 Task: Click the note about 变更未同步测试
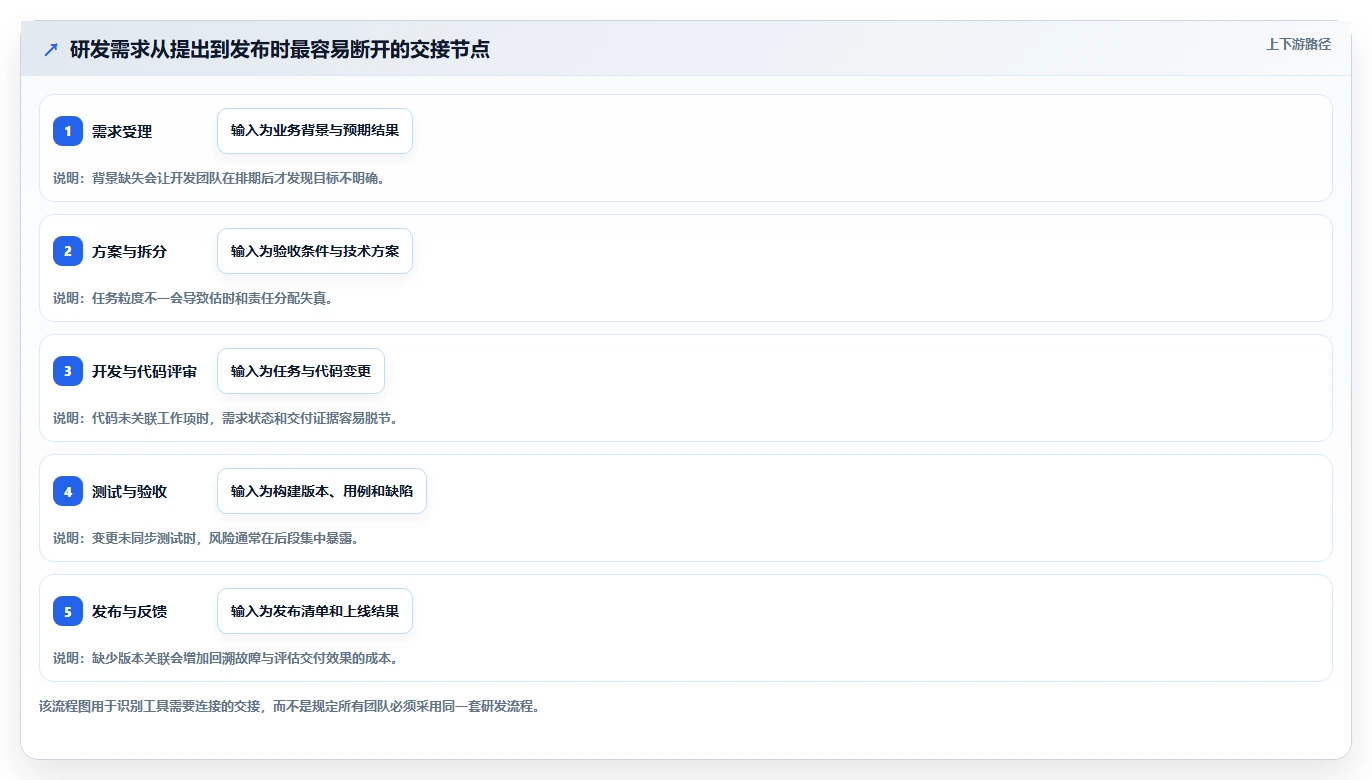pyautogui.click(x=206, y=538)
